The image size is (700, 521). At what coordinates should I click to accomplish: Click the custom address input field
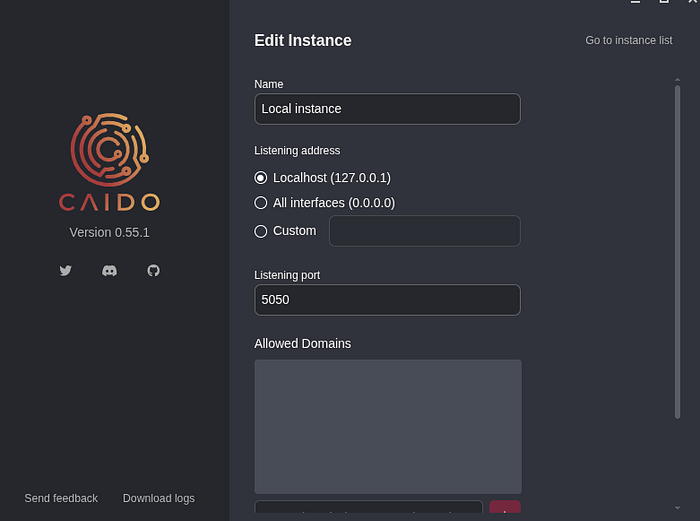pos(425,231)
